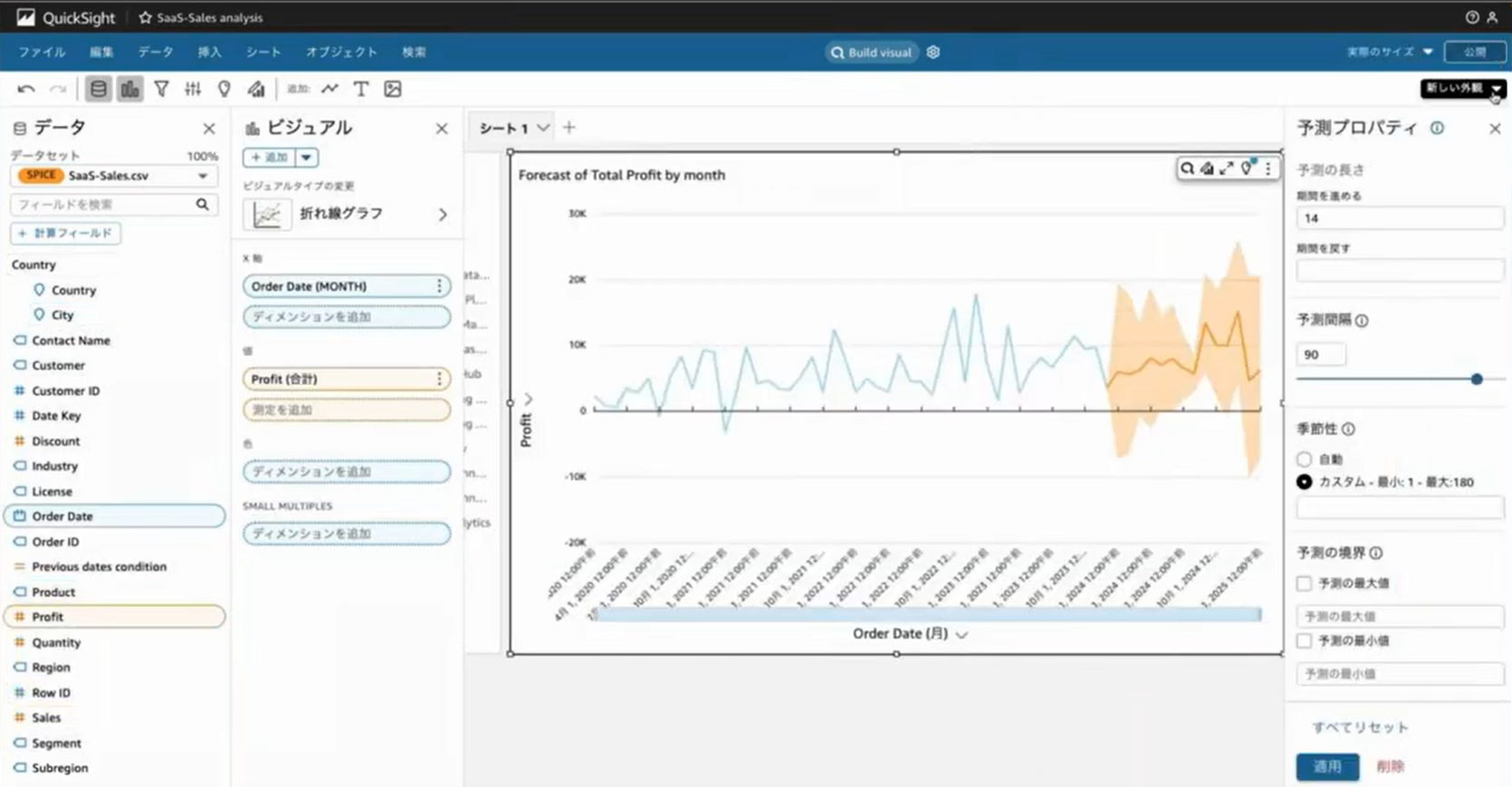
Task: Click the 期間を進める input showing 14
Action: tap(1400, 218)
